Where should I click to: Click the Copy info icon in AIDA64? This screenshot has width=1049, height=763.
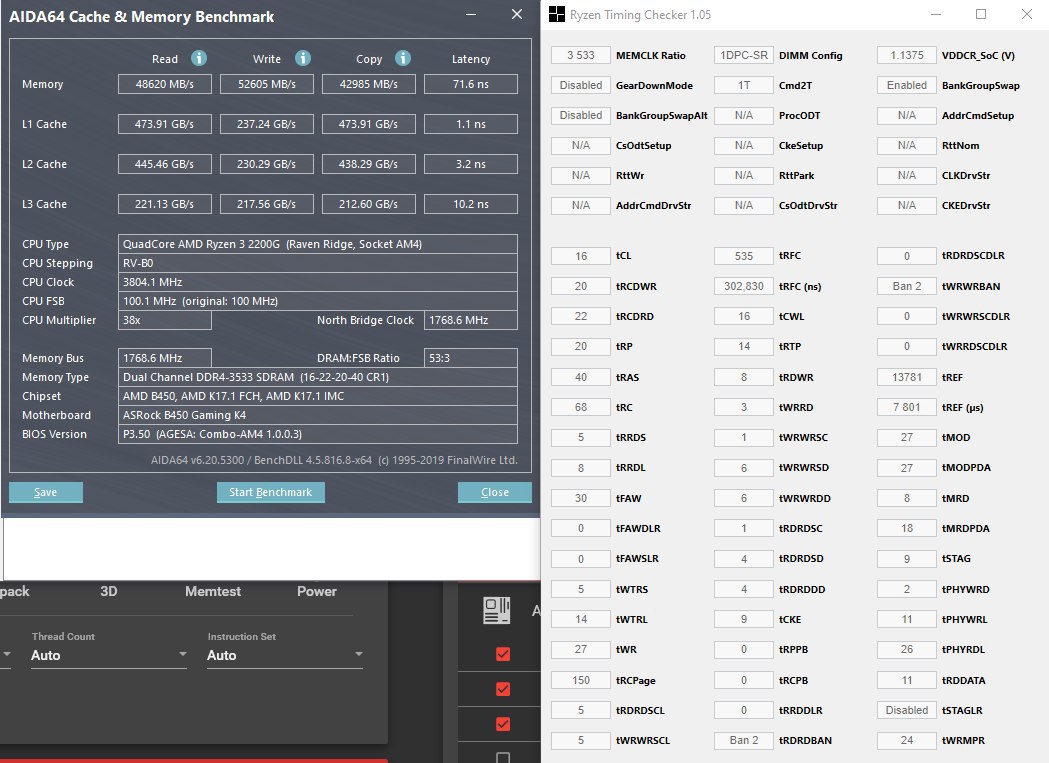pyautogui.click(x=403, y=58)
